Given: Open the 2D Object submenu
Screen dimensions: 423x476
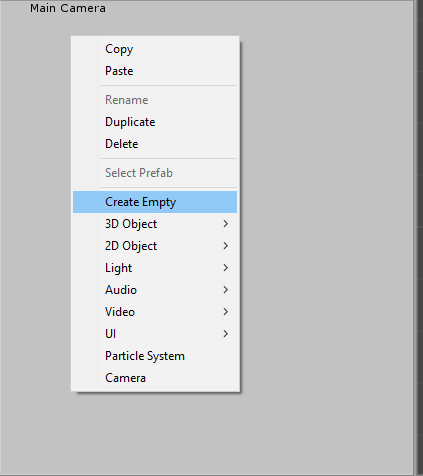Looking at the screenshot, I should [x=155, y=246].
